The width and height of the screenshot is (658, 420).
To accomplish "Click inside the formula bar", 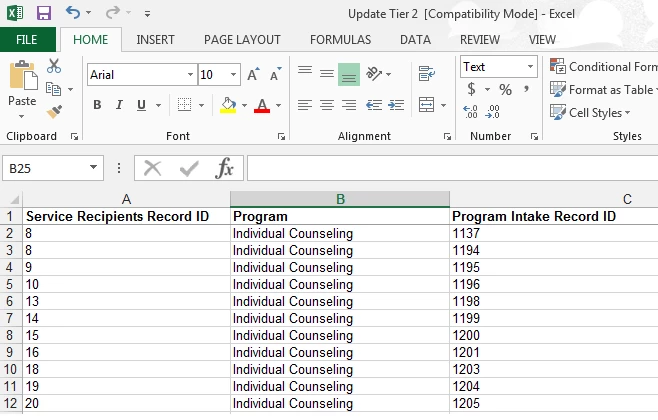I will coord(452,168).
